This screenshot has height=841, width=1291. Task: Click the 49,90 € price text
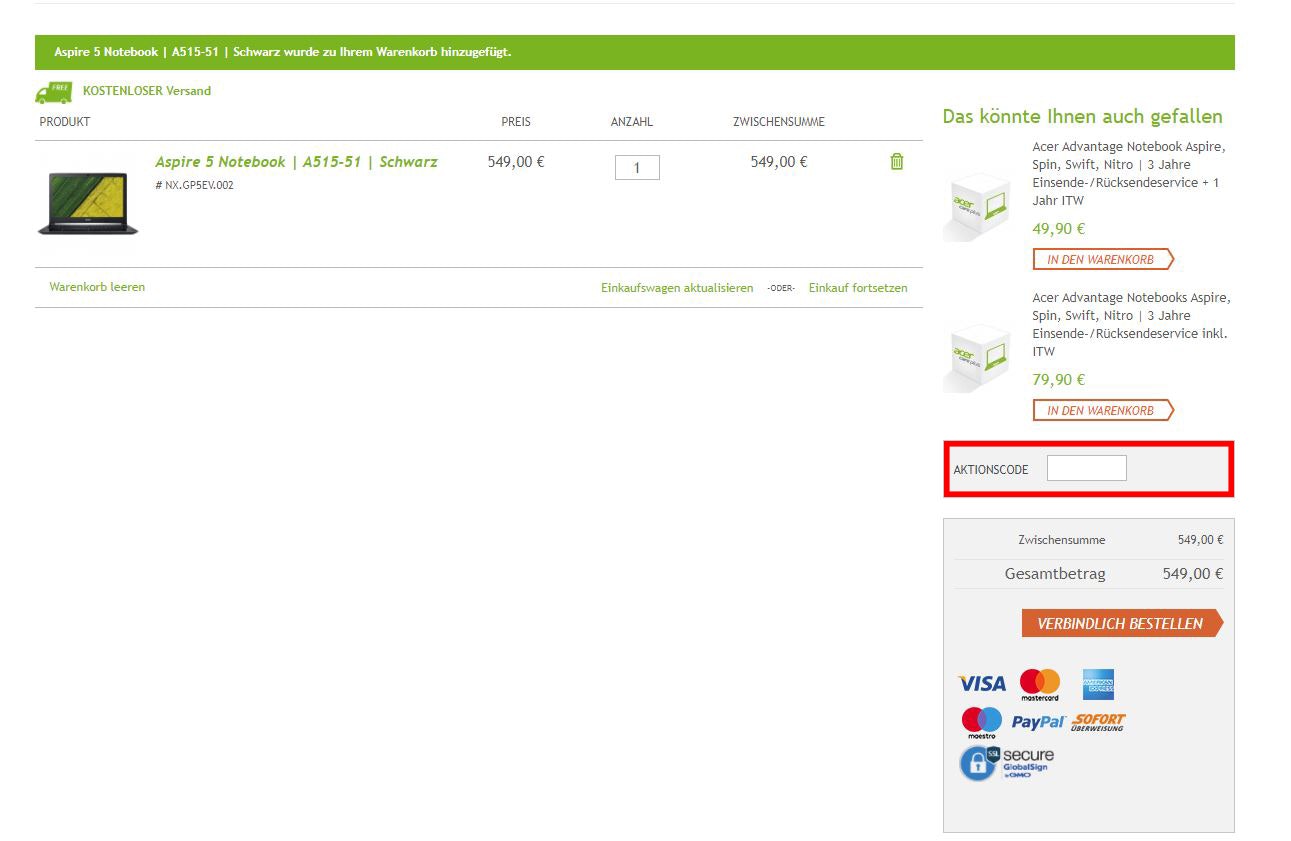coord(1059,229)
